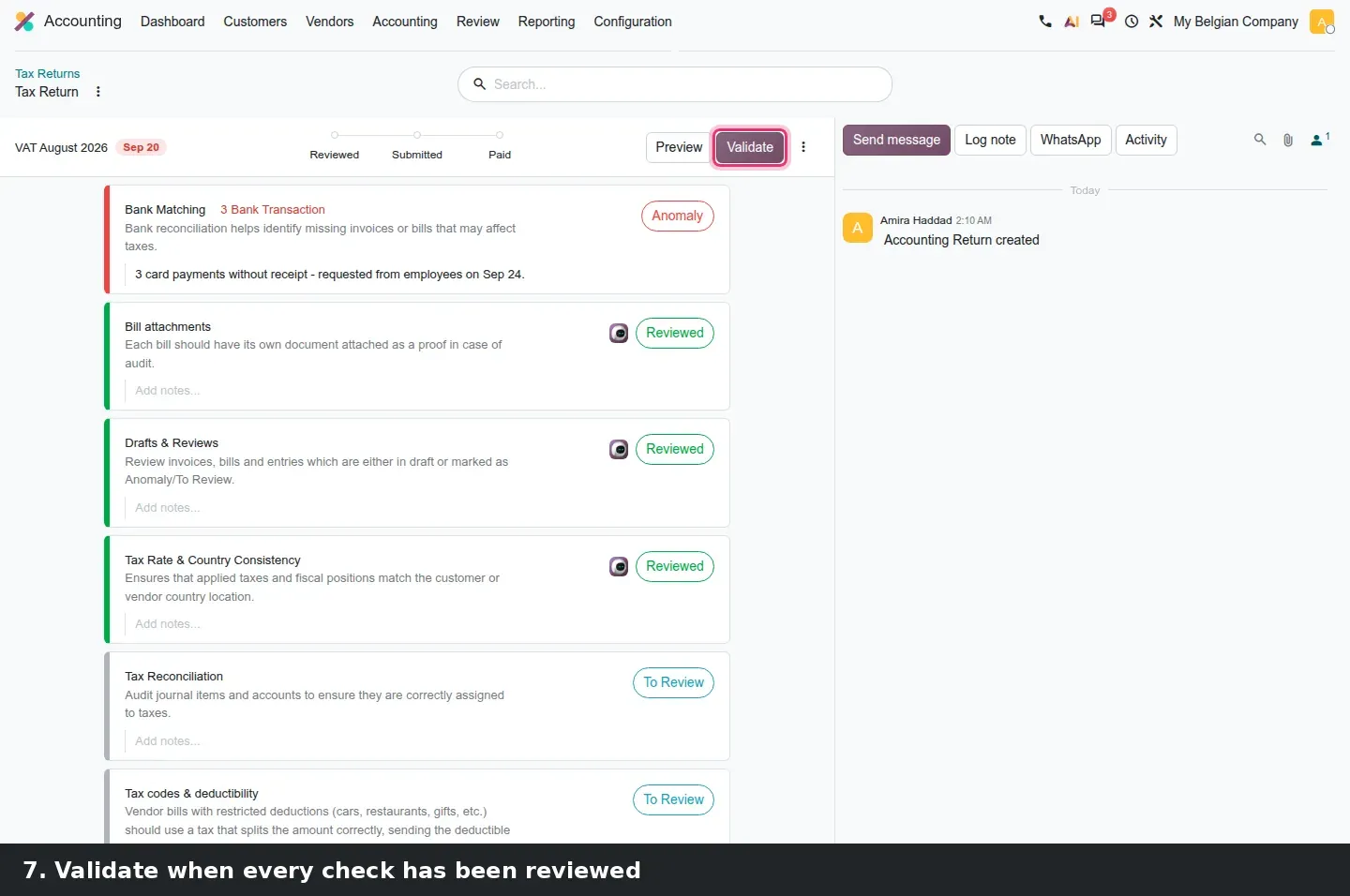Viewport: 1350px width, 896px height.
Task: Click the Accounting Return created message
Action: tap(962, 240)
